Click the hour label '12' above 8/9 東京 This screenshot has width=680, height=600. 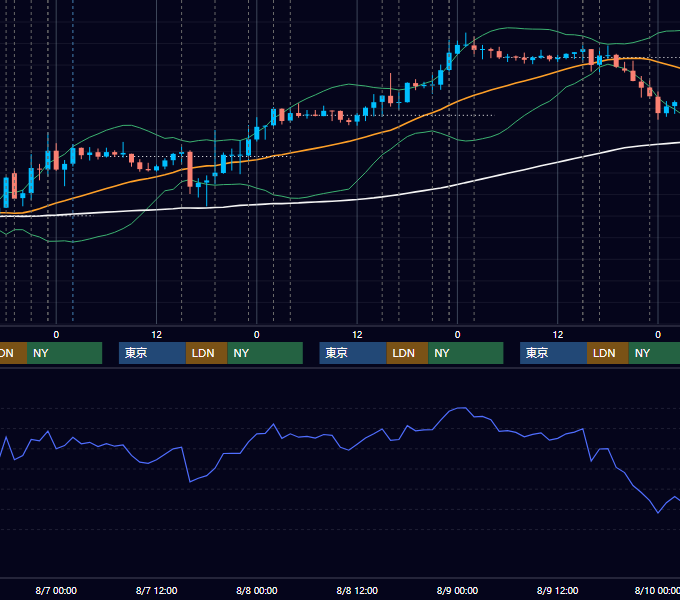click(x=558, y=335)
